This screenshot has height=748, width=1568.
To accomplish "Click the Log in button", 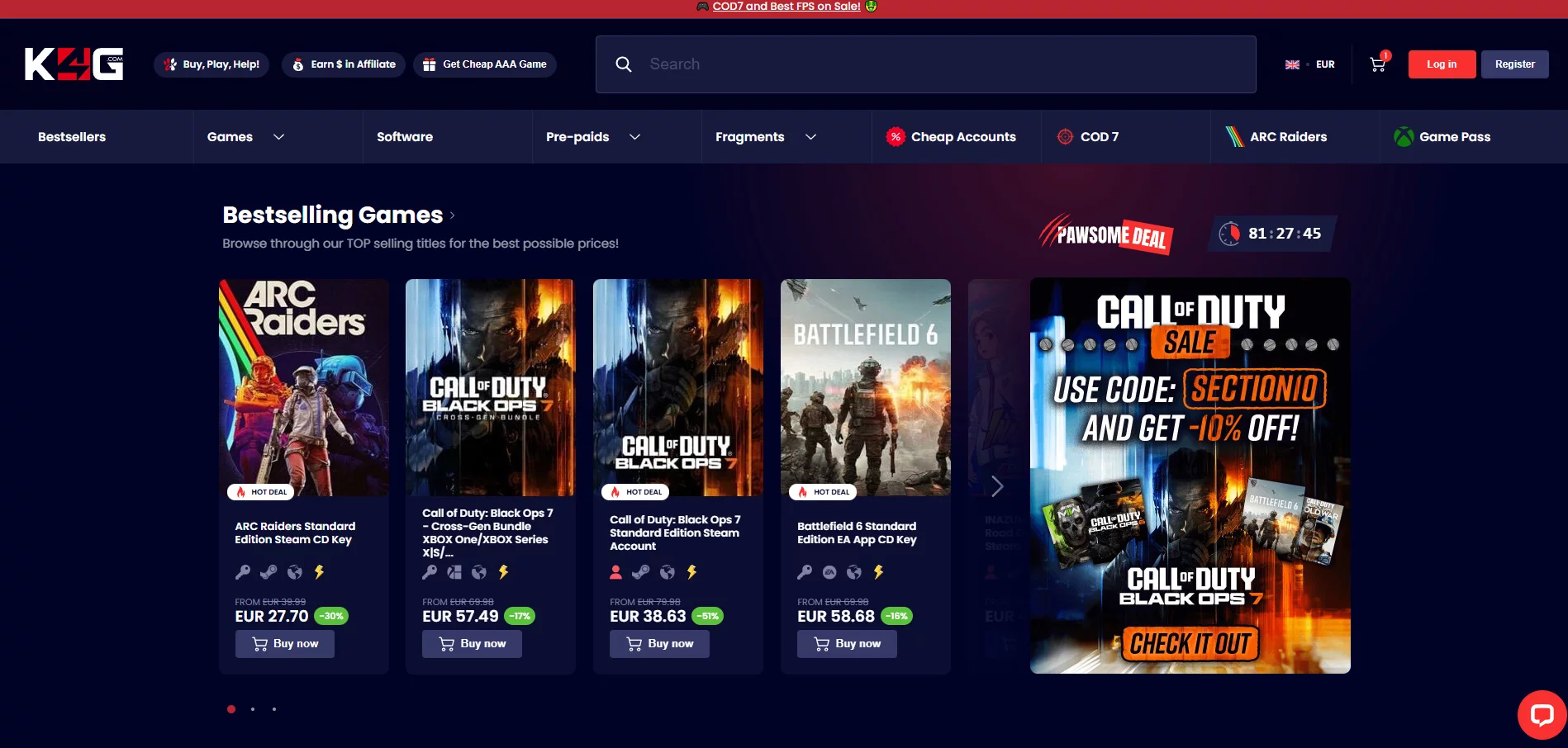I will [x=1442, y=64].
